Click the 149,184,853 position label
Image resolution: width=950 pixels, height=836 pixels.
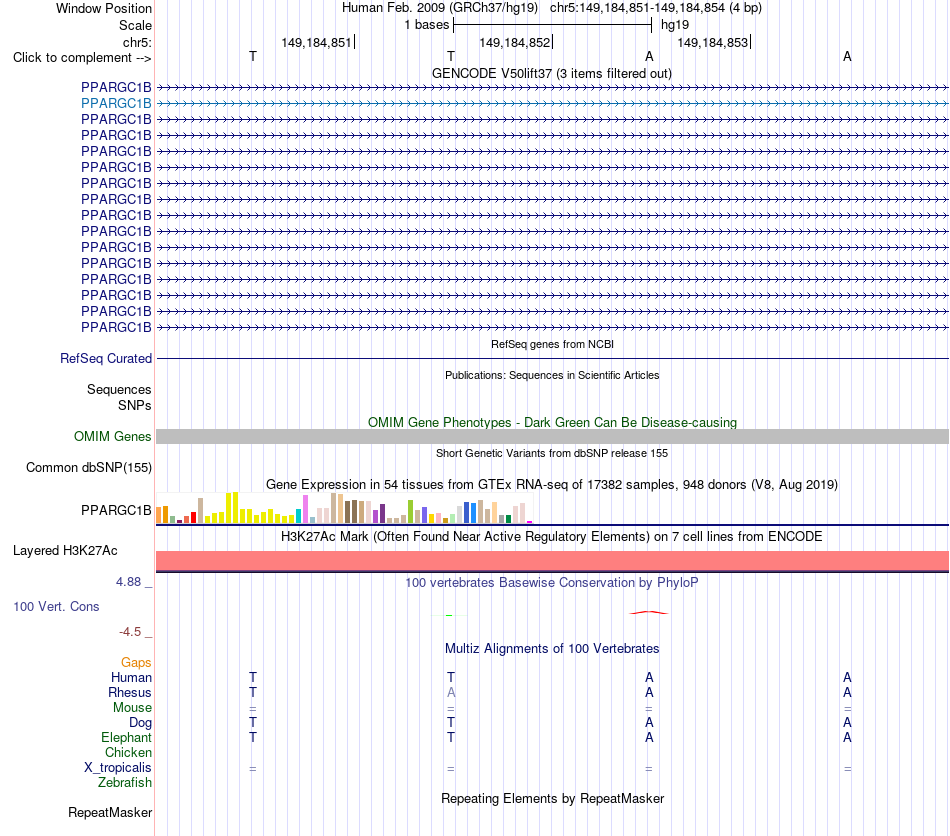pyautogui.click(x=712, y=42)
